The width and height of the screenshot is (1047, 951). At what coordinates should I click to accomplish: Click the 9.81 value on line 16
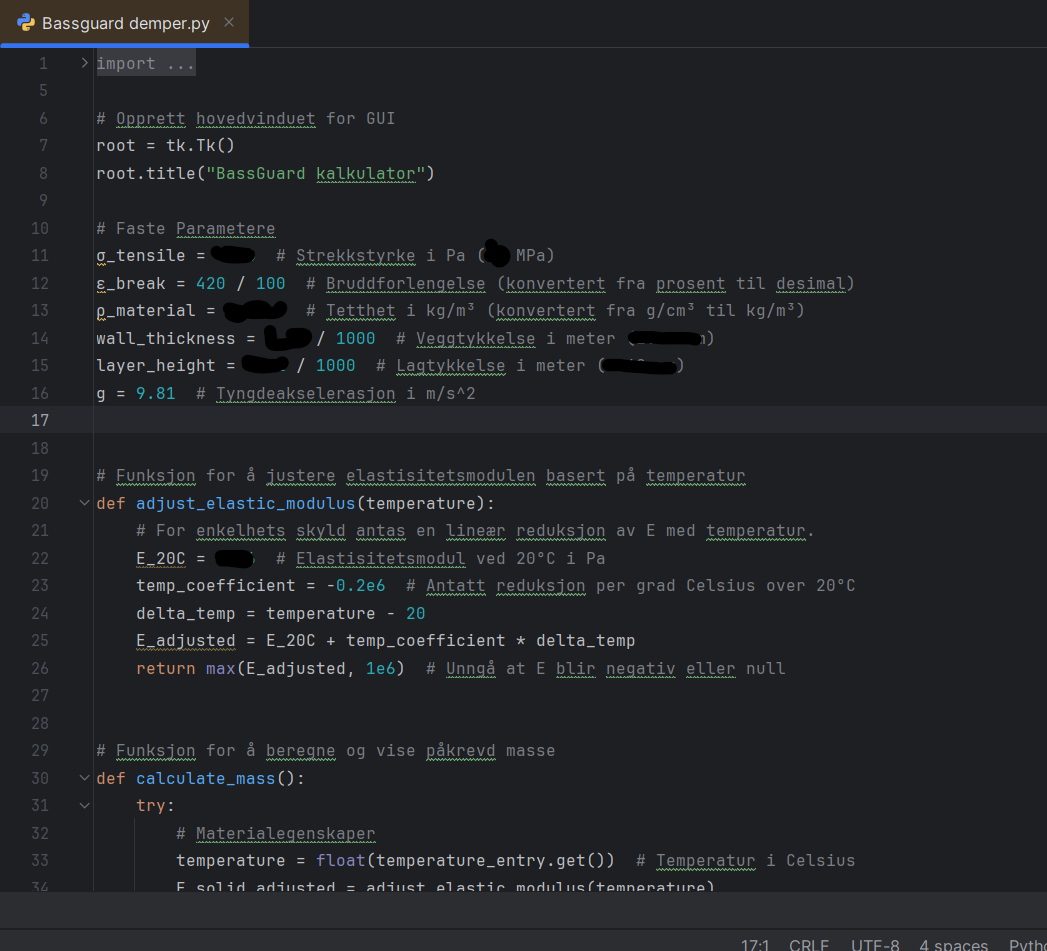(x=155, y=393)
